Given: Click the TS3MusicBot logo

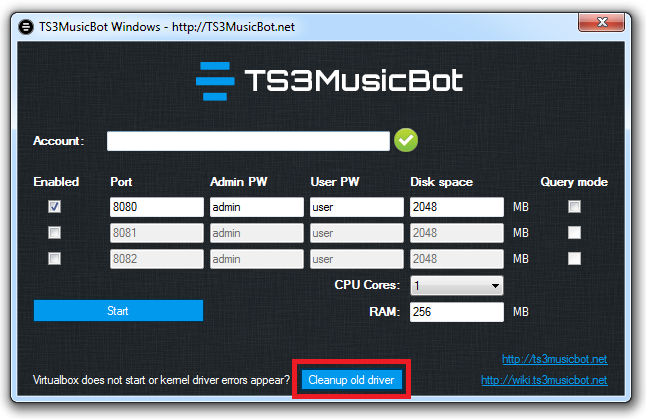Looking at the screenshot, I should click(x=329, y=81).
